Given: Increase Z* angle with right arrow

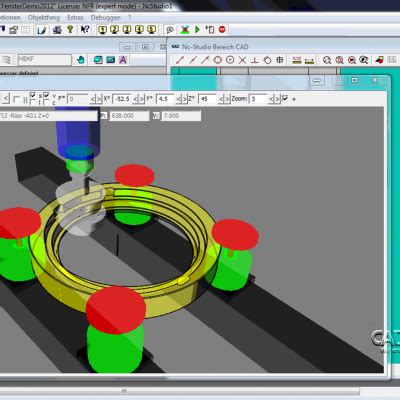Looking at the screenshot, I should [x=227, y=99].
